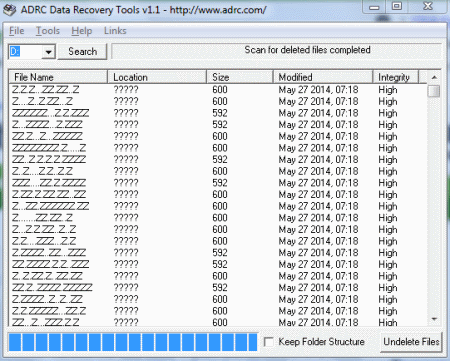Image resolution: width=450 pixels, height=361 pixels.
Task: Click the Search button
Action: 82,52
